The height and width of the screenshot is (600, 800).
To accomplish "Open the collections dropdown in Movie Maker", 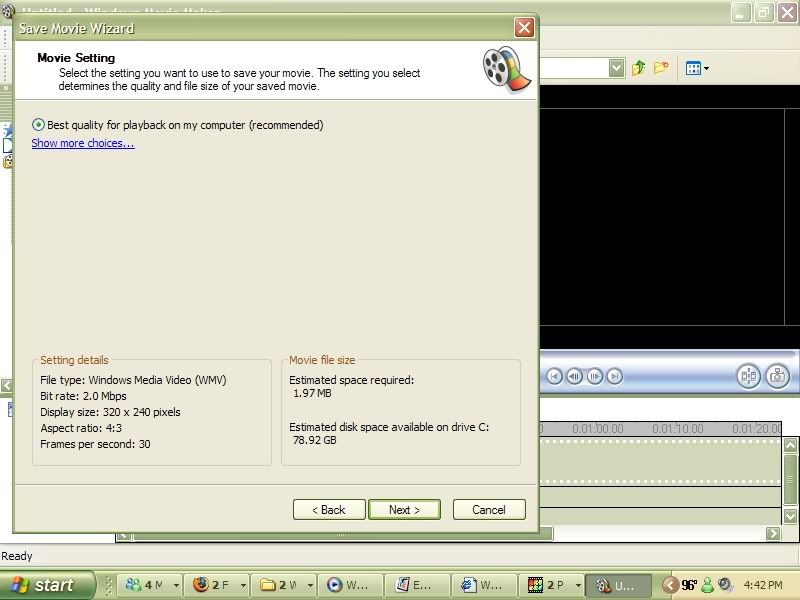I will 616,68.
